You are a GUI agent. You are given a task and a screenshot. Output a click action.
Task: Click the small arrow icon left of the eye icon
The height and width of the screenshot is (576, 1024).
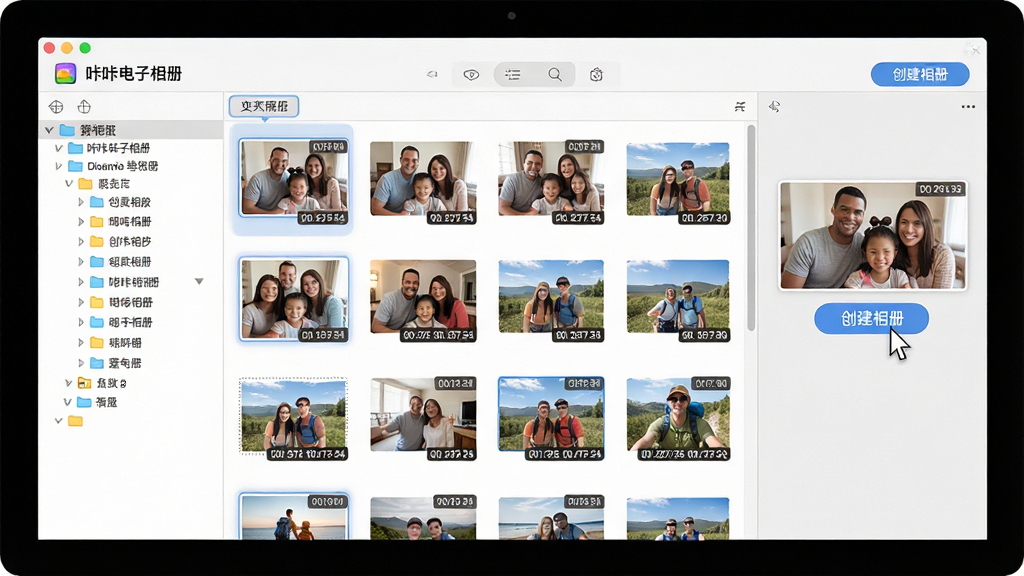(x=432, y=74)
